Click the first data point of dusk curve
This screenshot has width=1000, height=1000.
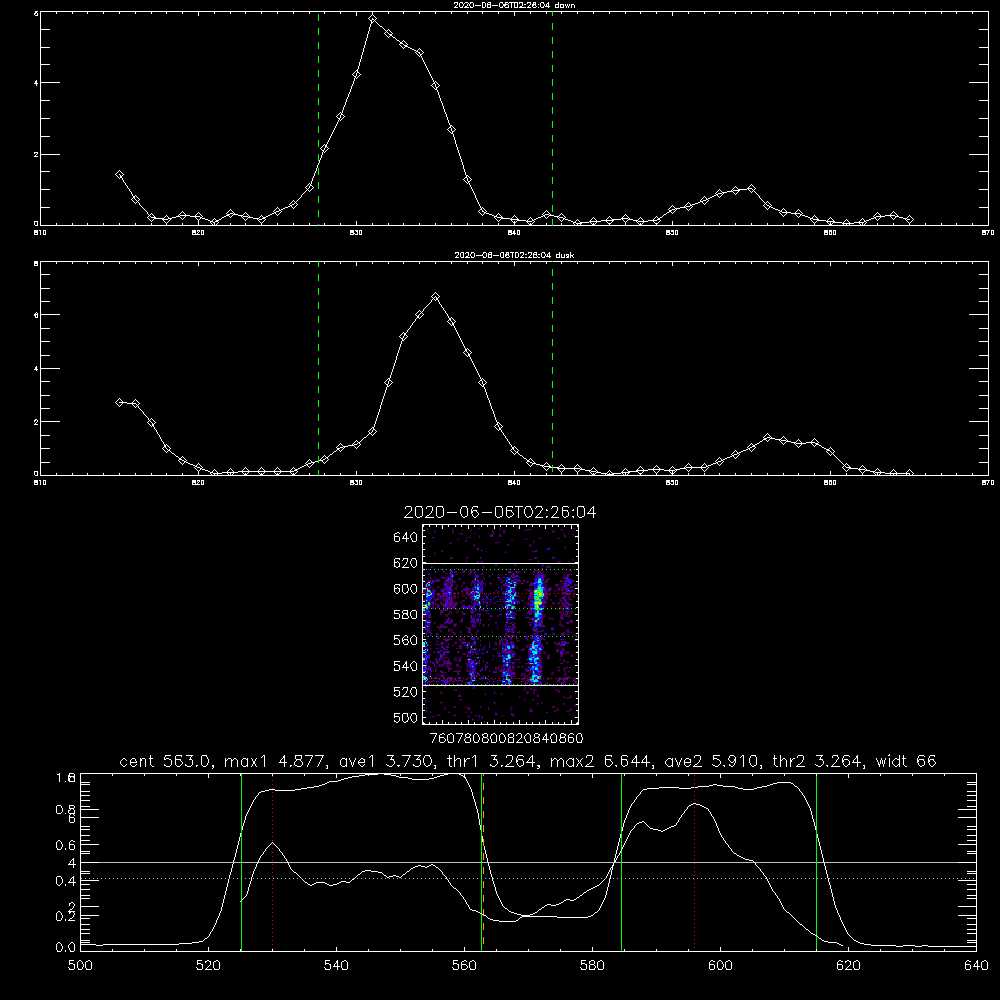(119, 402)
